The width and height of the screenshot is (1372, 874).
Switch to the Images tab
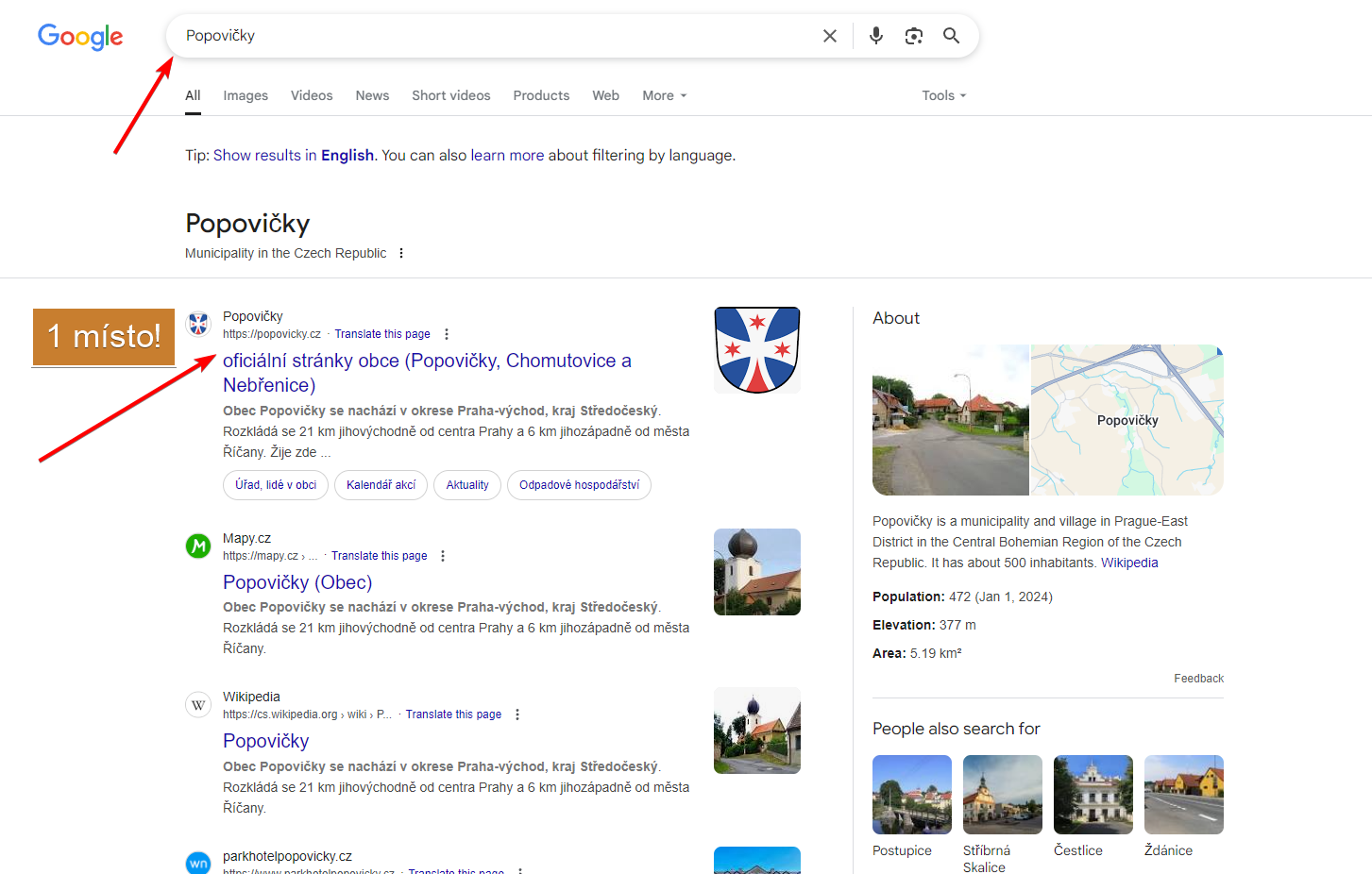(x=246, y=95)
